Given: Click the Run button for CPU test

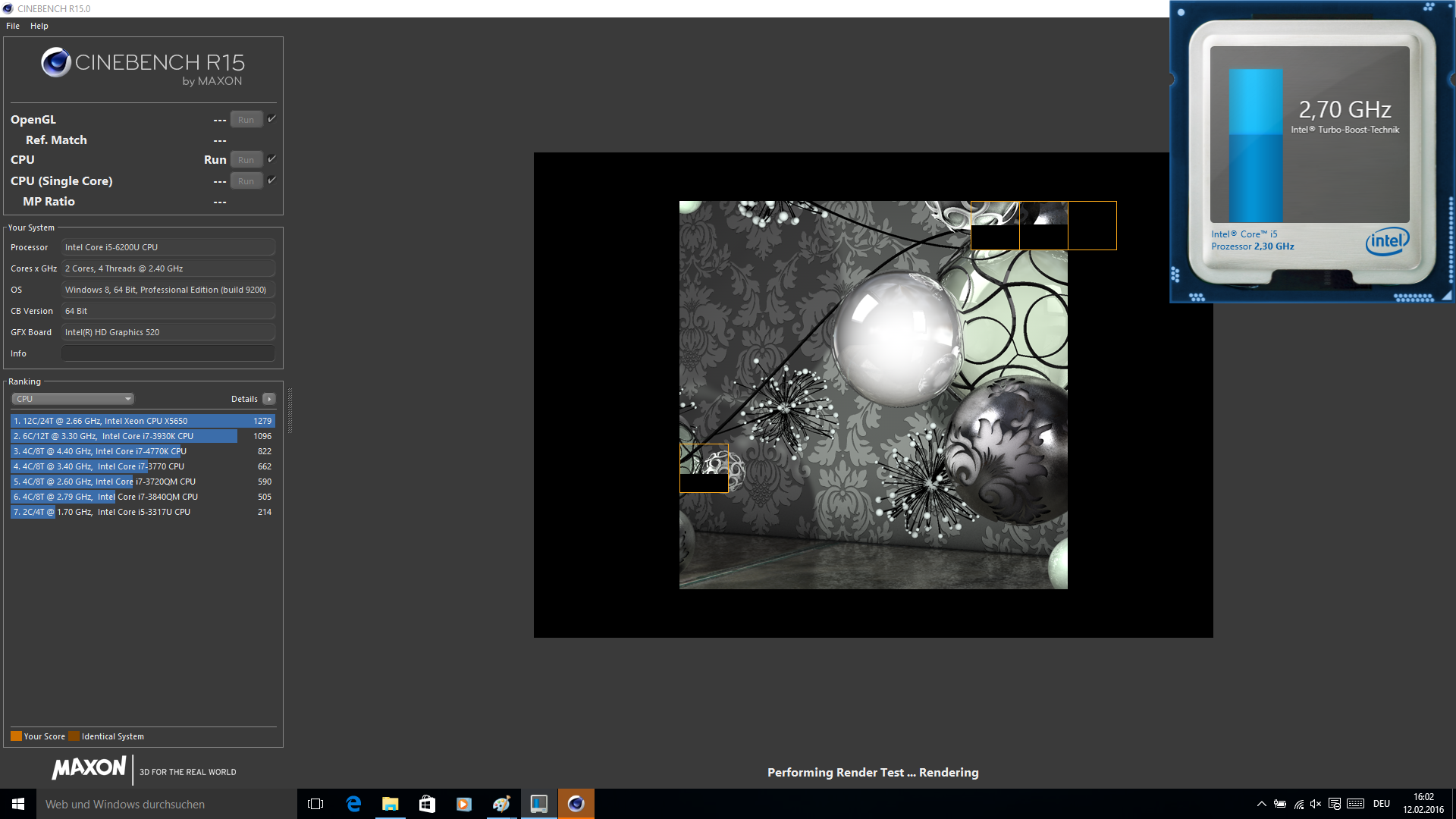Looking at the screenshot, I should click(246, 160).
